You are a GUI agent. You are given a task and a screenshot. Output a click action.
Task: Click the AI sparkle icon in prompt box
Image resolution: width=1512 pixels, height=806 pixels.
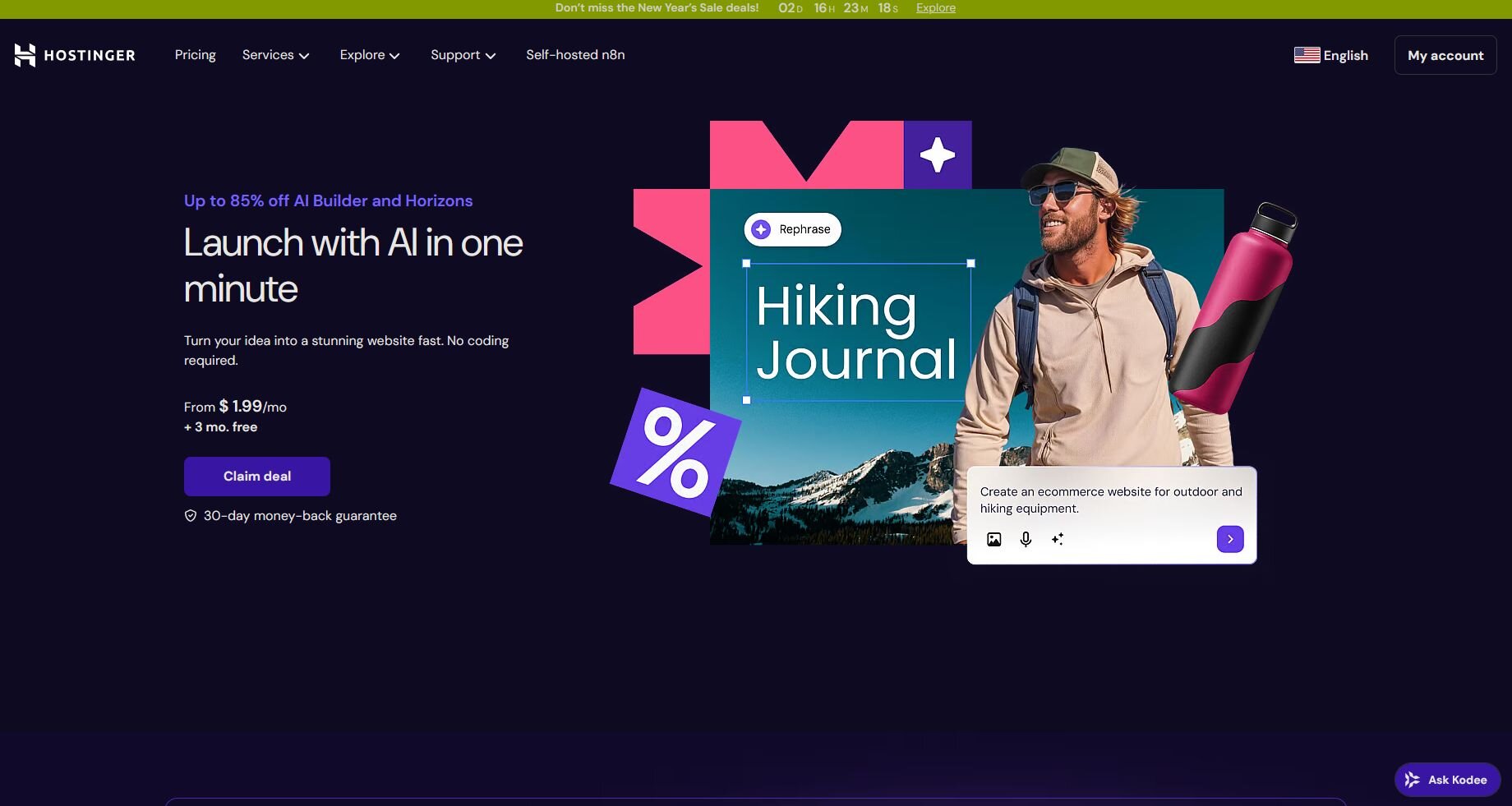[x=1058, y=539]
